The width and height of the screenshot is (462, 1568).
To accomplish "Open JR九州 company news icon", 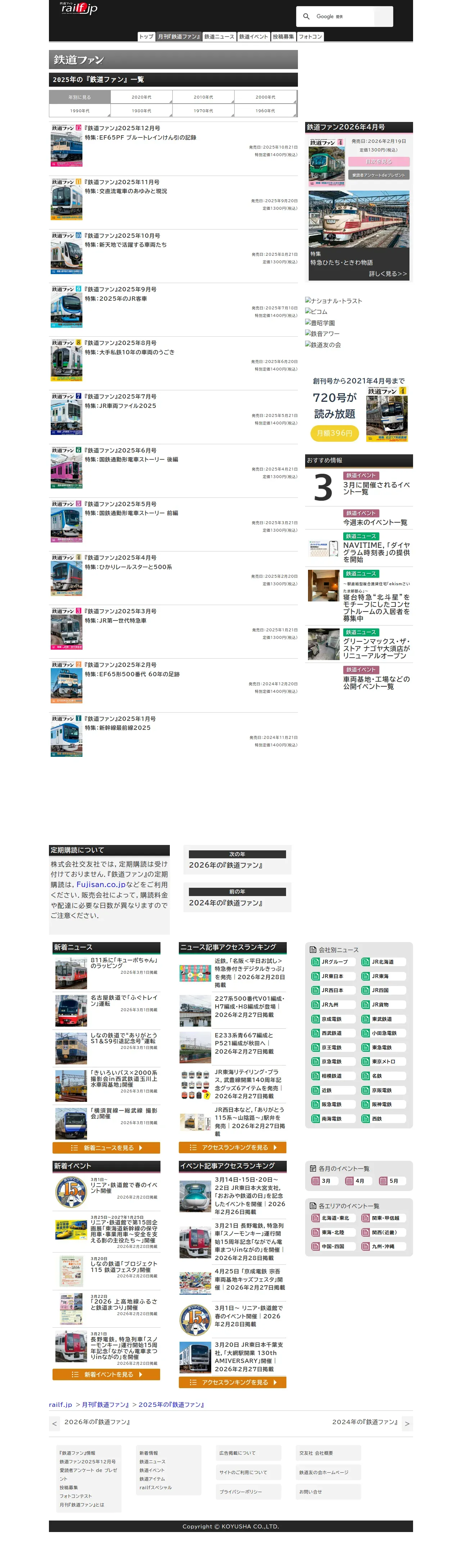I will coord(315,1004).
